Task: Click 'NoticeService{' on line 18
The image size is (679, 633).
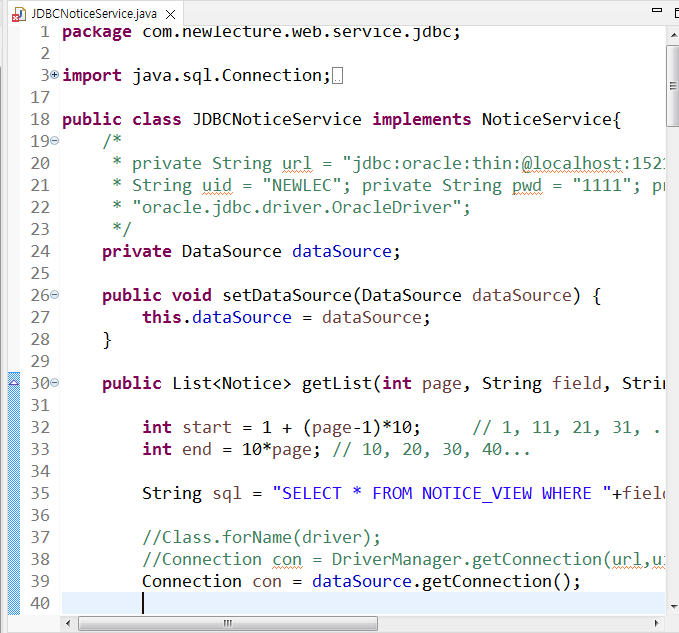Action: (x=551, y=119)
